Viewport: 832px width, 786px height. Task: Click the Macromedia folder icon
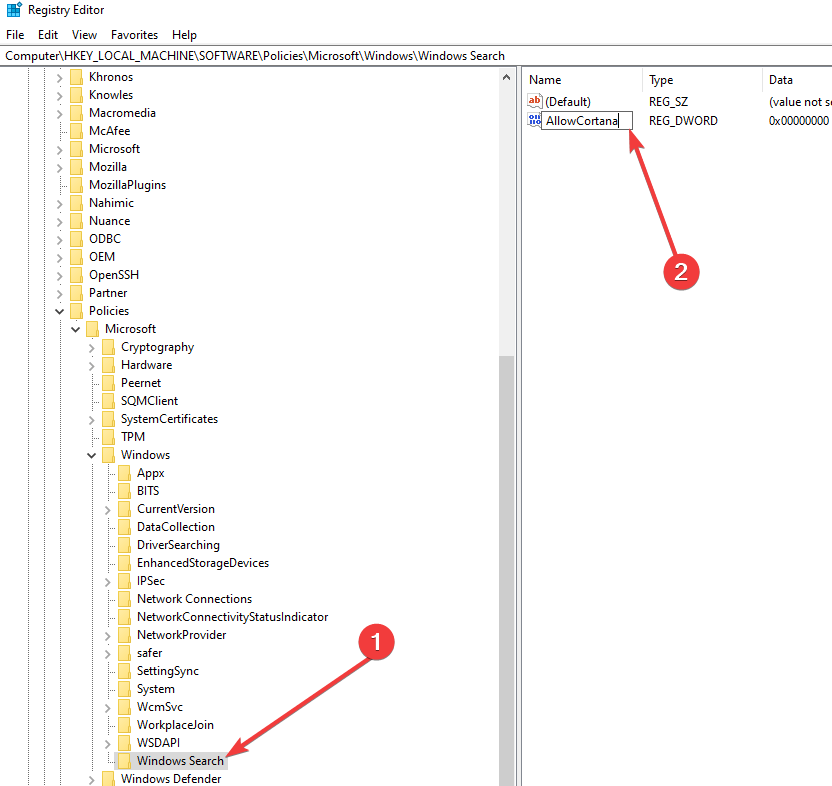pos(77,113)
